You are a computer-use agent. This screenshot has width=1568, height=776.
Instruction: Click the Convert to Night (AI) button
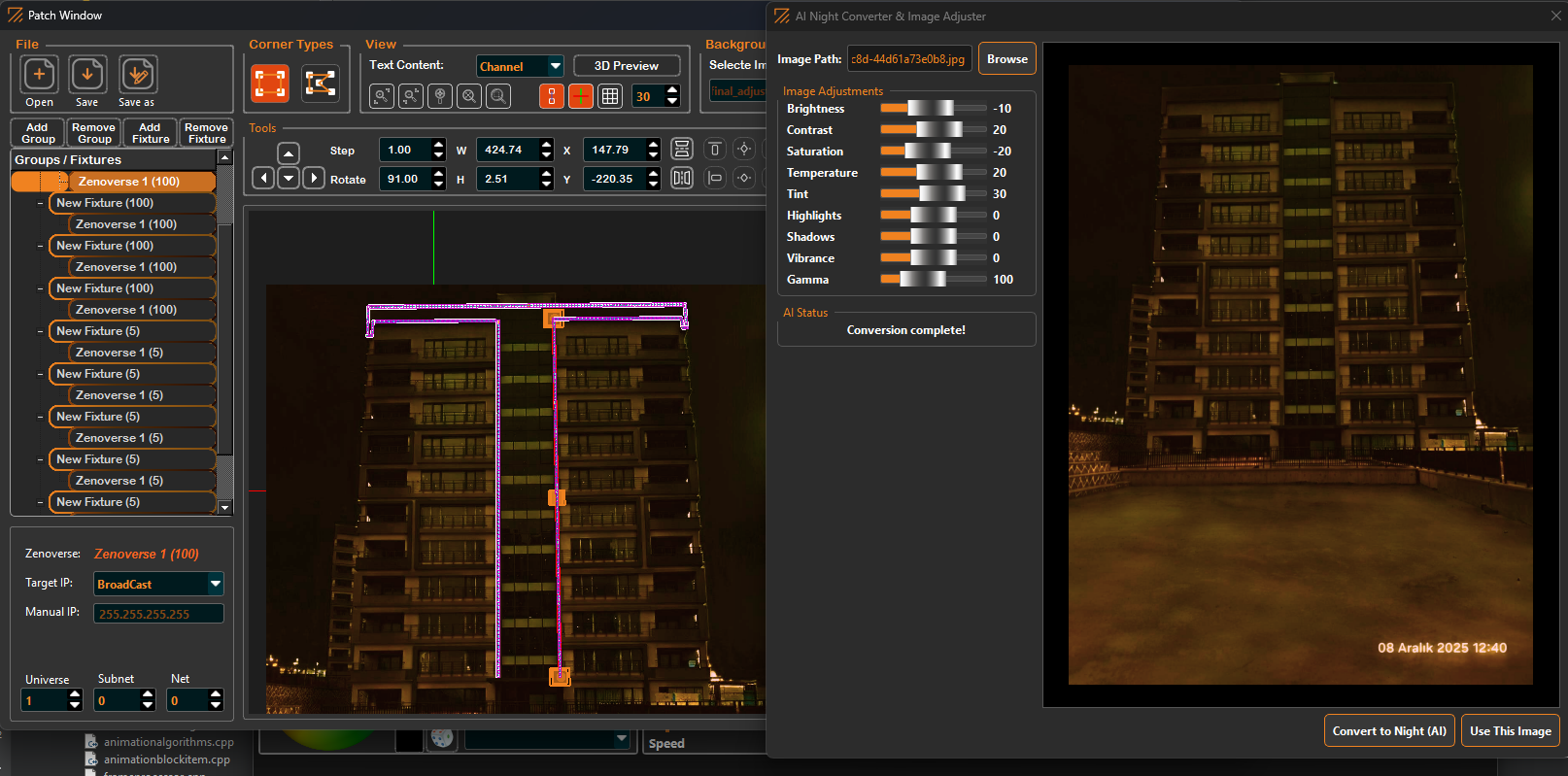(1388, 731)
